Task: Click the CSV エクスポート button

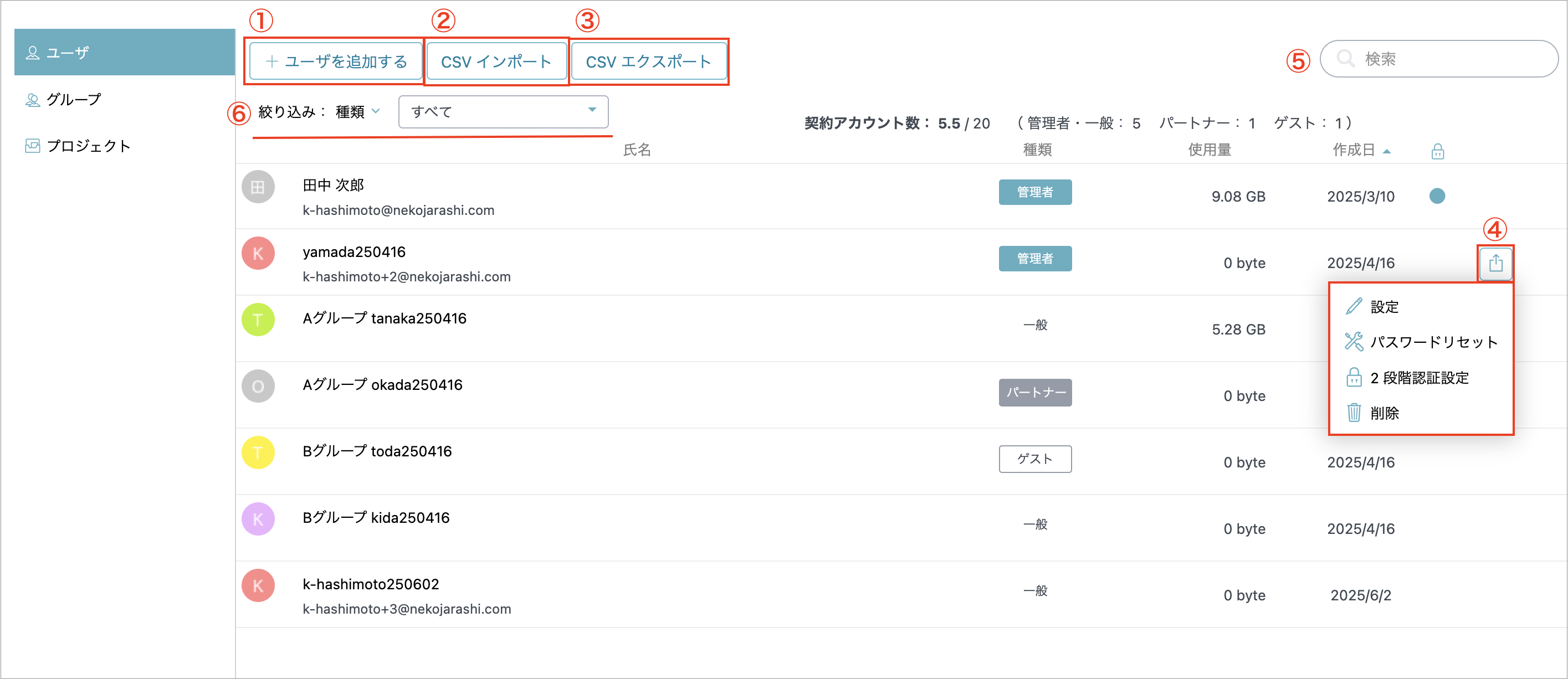Action: (649, 61)
